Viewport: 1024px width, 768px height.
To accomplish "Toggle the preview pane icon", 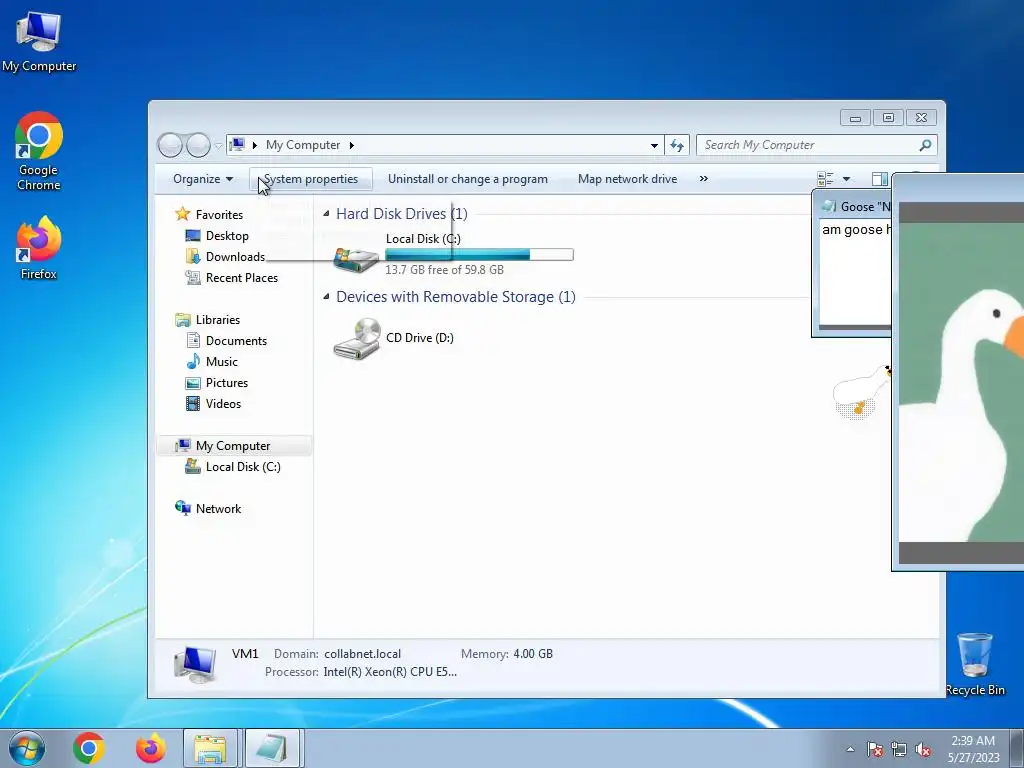I will tap(880, 179).
